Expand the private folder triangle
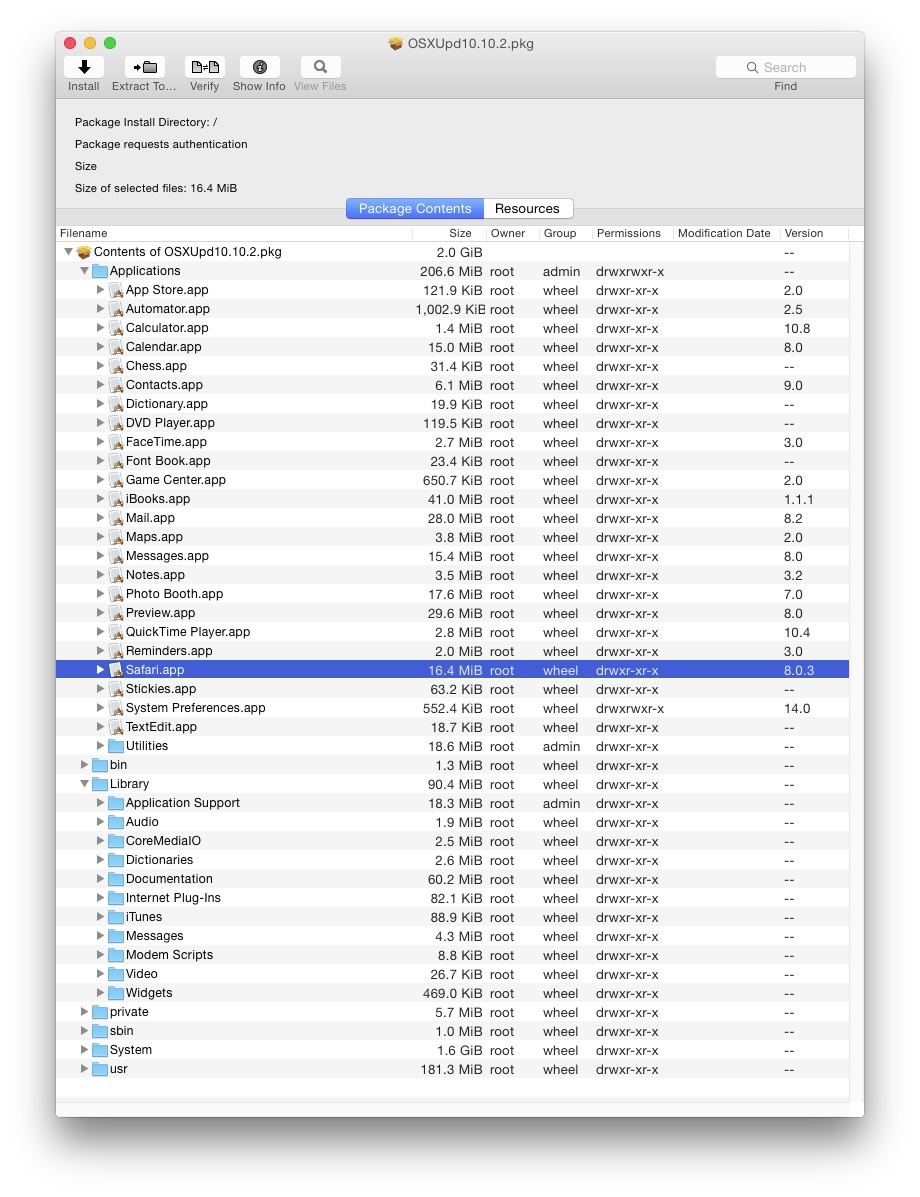 pyautogui.click(x=85, y=1011)
